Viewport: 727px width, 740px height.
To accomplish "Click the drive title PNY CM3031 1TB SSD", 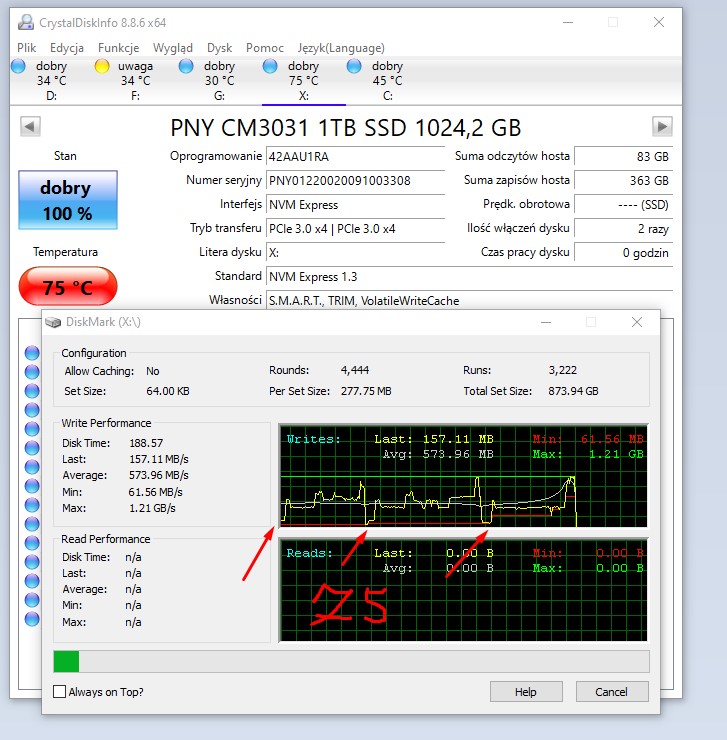I will point(346,128).
